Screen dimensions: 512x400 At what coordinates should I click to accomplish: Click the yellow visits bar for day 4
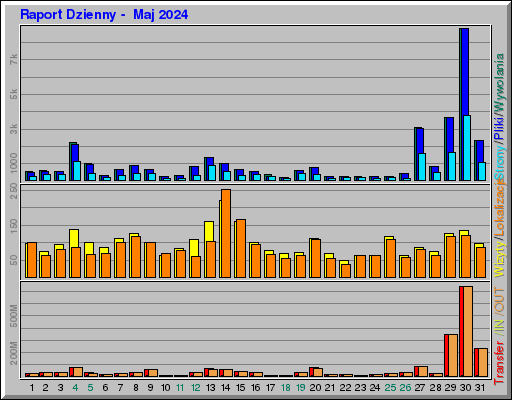pyautogui.click(x=74, y=238)
